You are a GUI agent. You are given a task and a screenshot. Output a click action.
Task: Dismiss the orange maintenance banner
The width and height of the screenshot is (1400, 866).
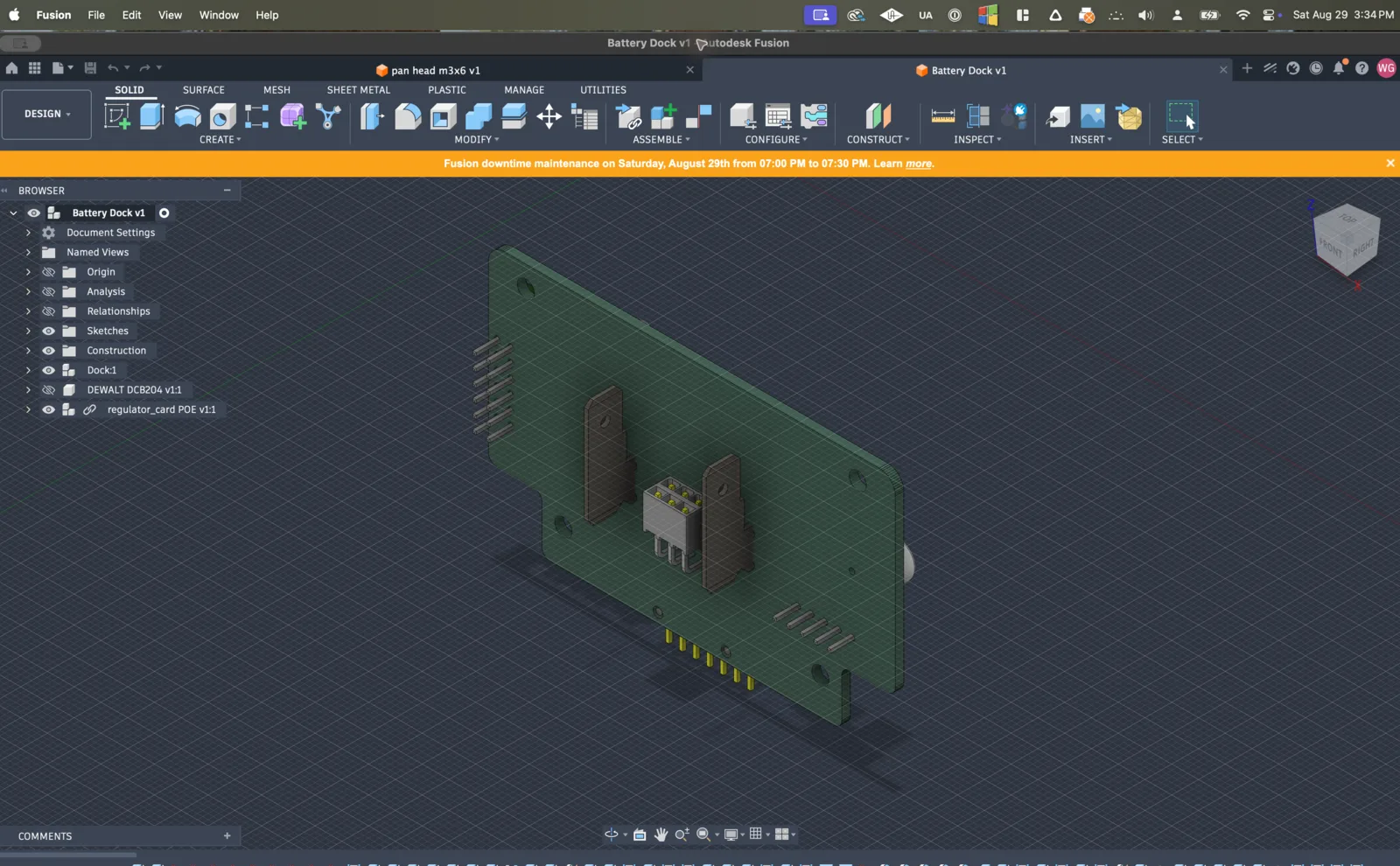click(x=1389, y=164)
